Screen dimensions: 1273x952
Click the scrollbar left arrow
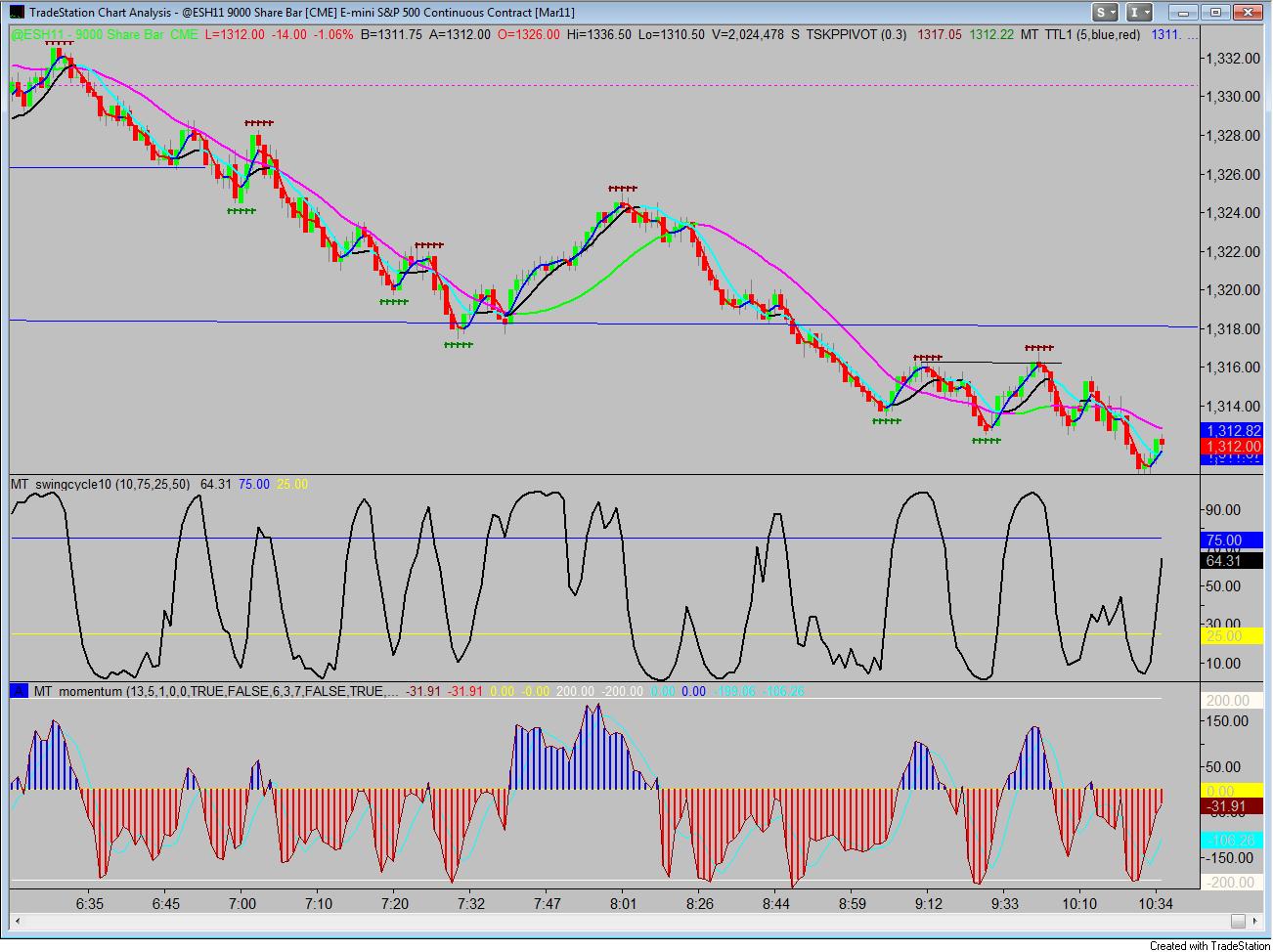pyautogui.click(x=17, y=921)
